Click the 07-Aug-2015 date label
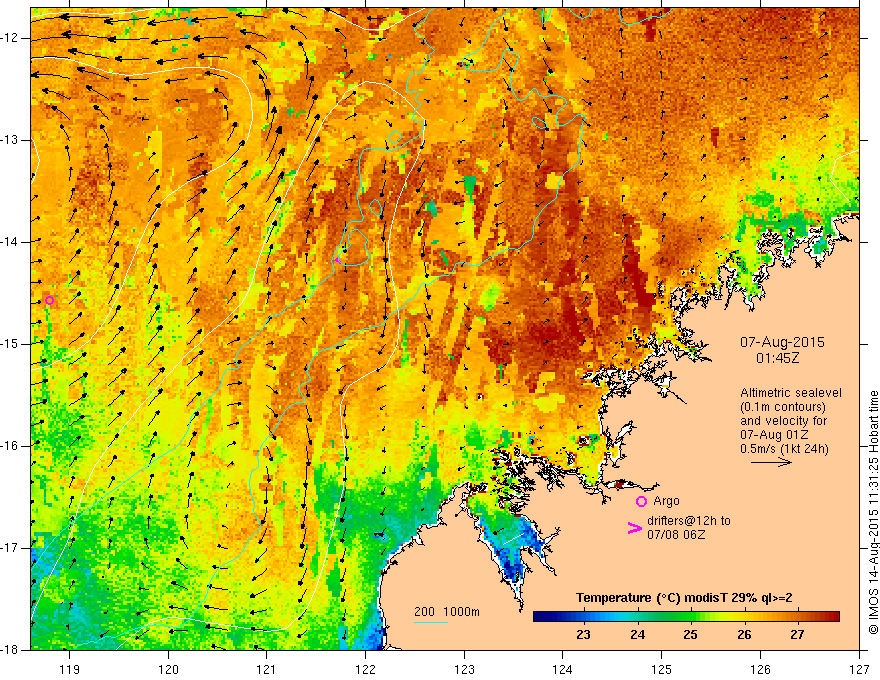The image size is (880, 680). (x=782, y=342)
